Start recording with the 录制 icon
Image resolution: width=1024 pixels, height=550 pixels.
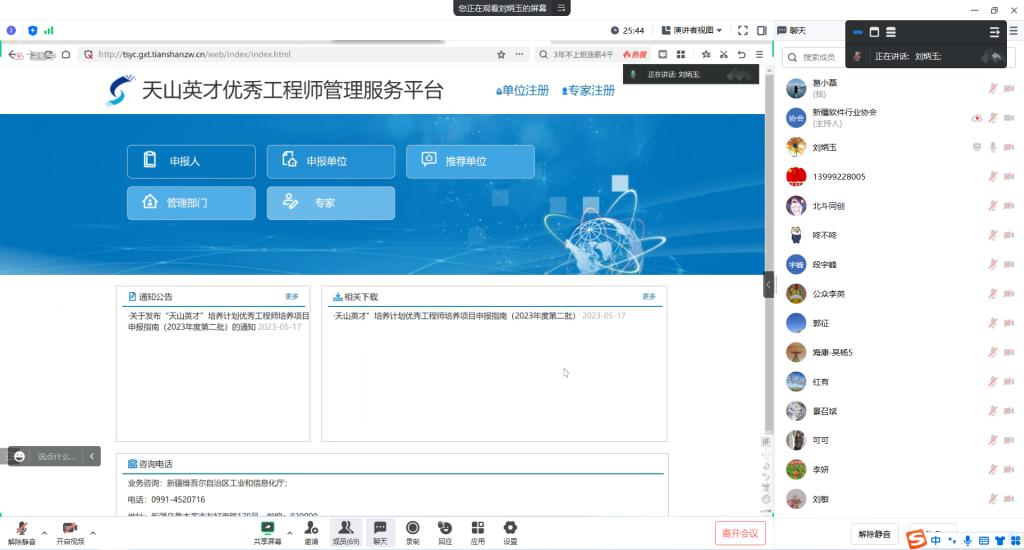pyautogui.click(x=412, y=527)
